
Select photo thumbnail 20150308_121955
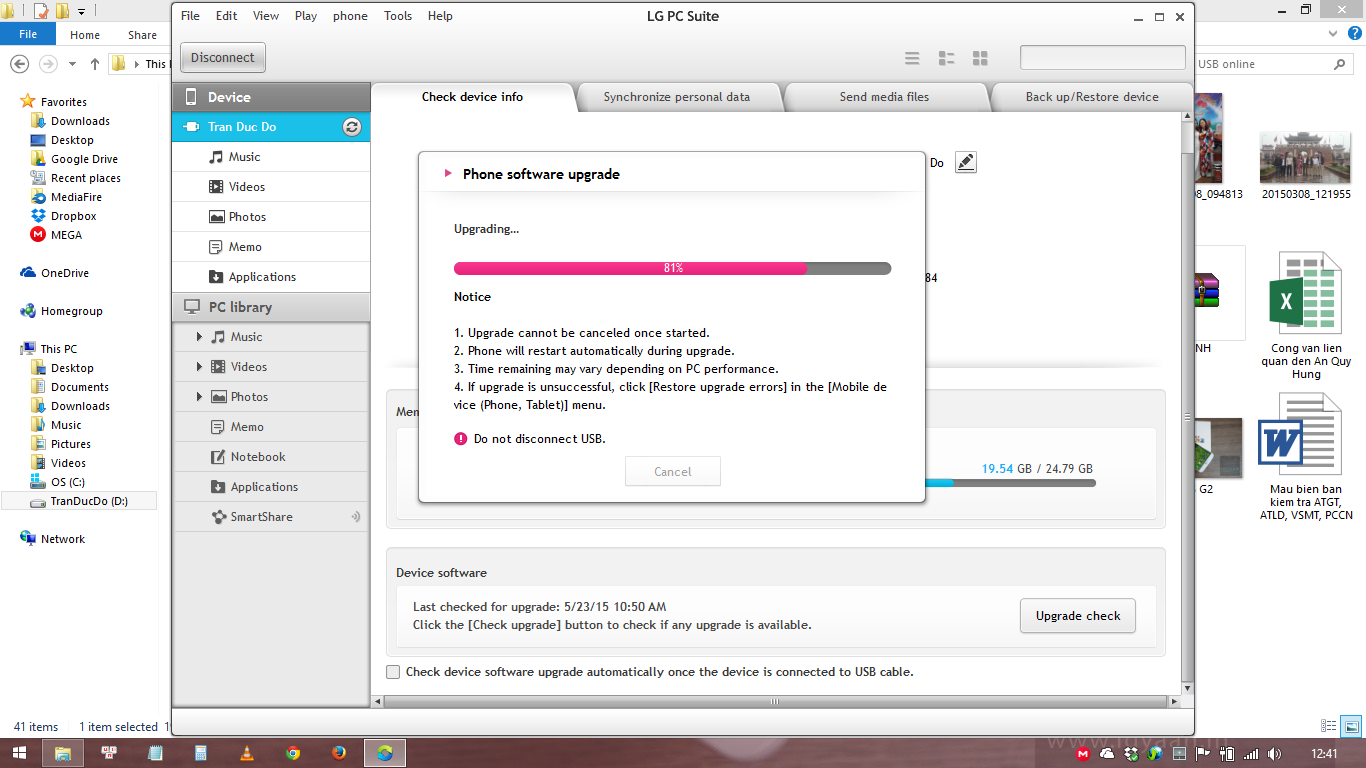click(1306, 165)
